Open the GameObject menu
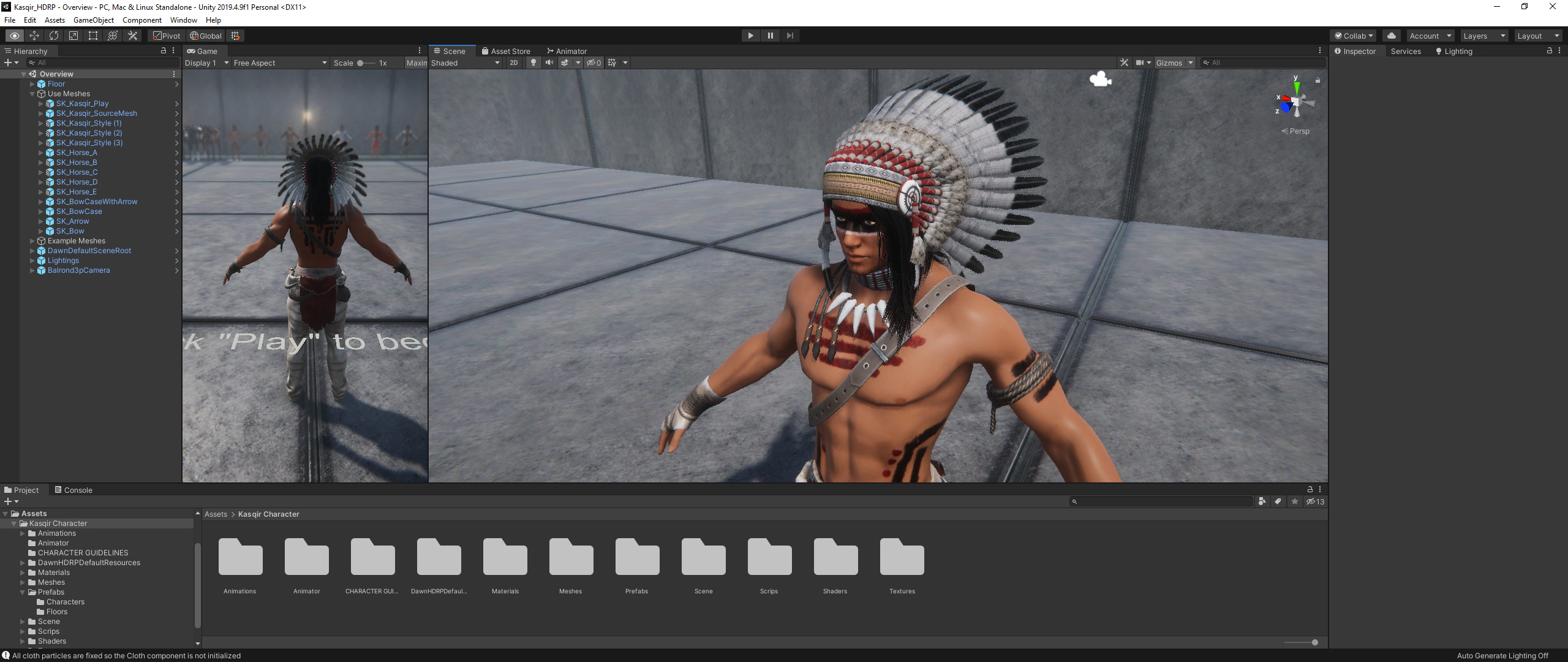 [93, 20]
